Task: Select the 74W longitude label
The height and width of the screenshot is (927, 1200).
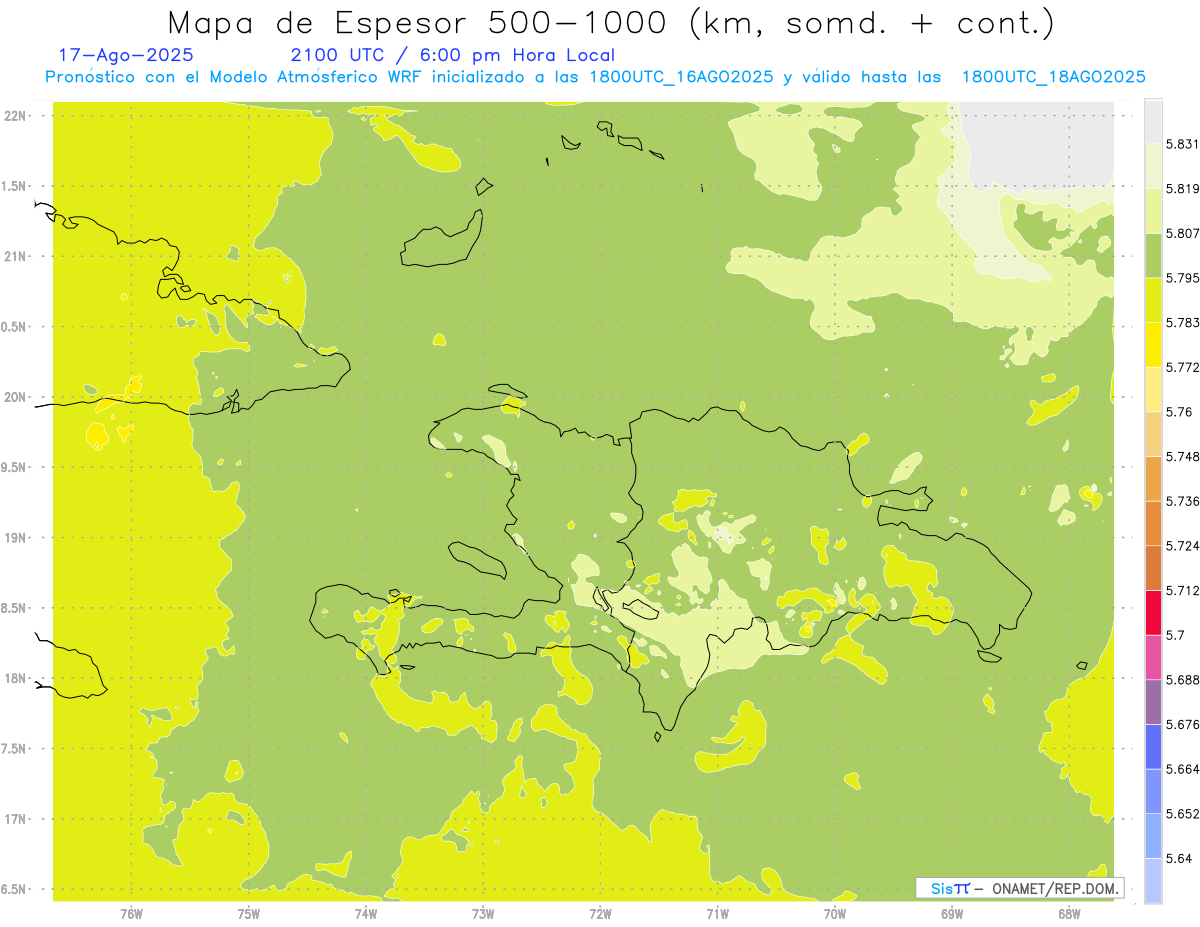Action: 365,914
